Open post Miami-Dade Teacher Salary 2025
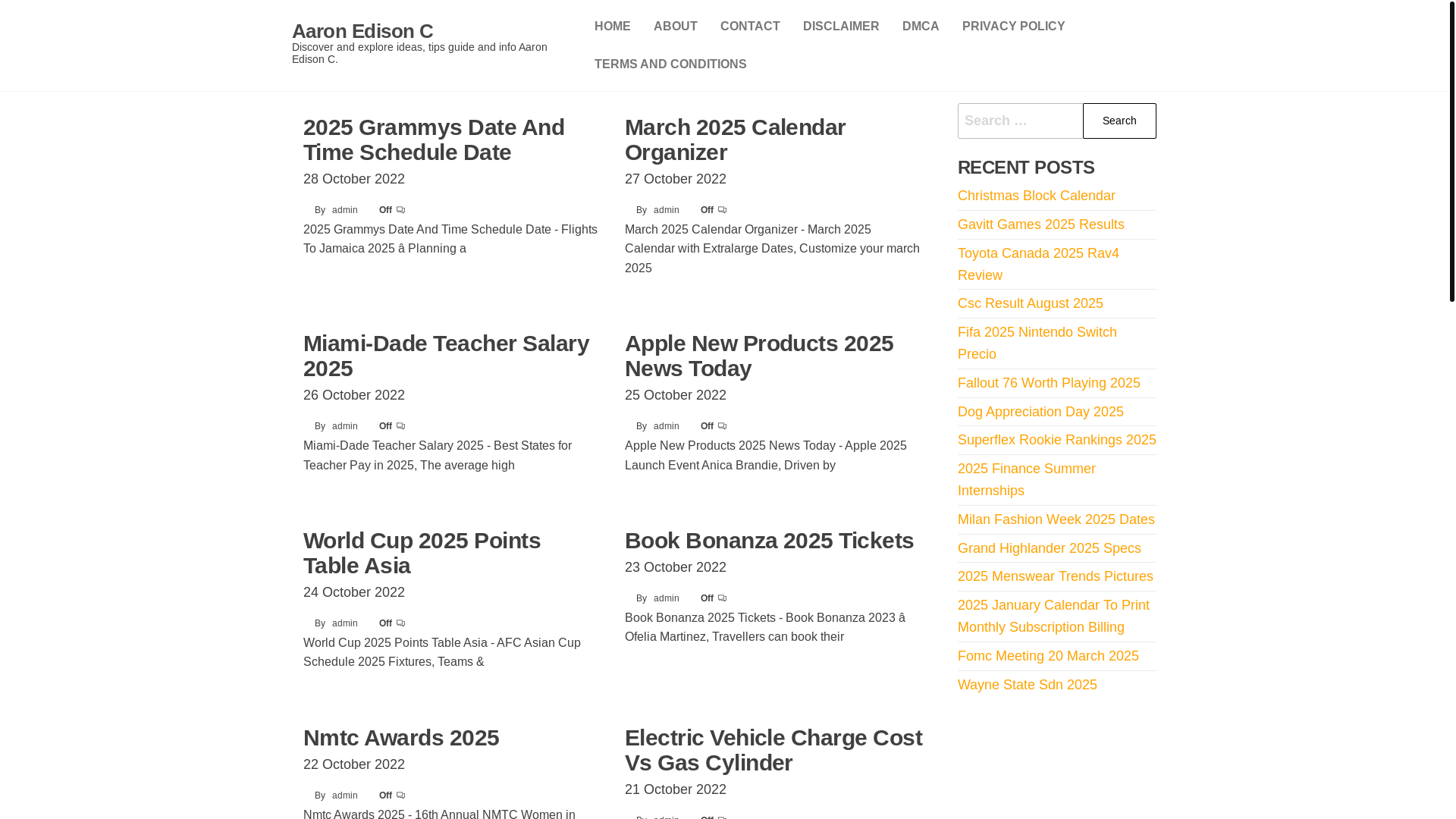 click(x=446, y=356)
